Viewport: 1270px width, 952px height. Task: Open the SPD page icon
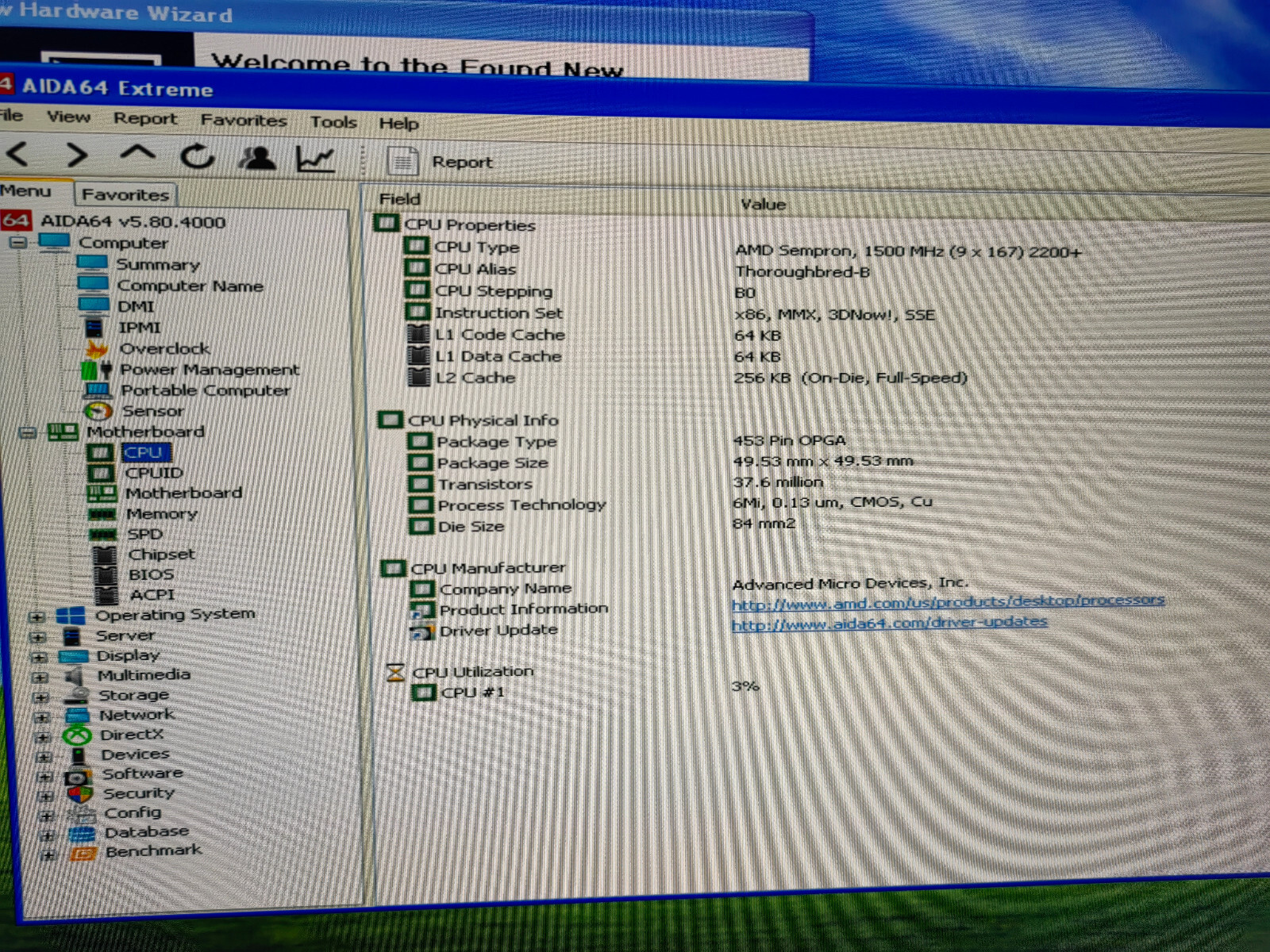click(x=102, y=534)
